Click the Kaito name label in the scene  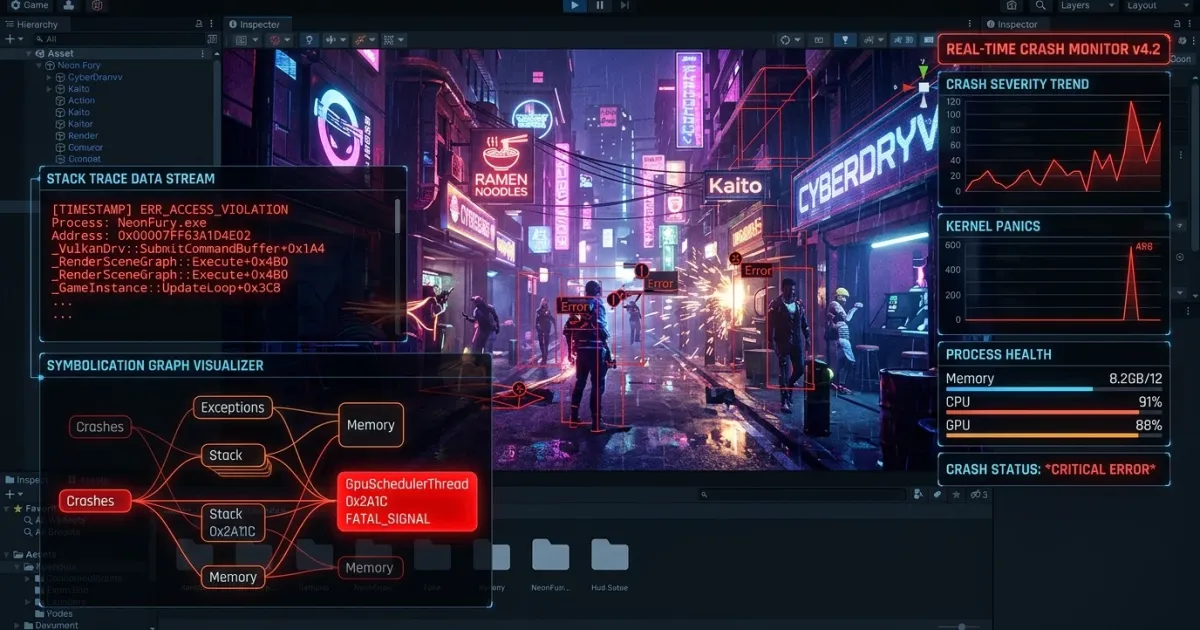735,186
